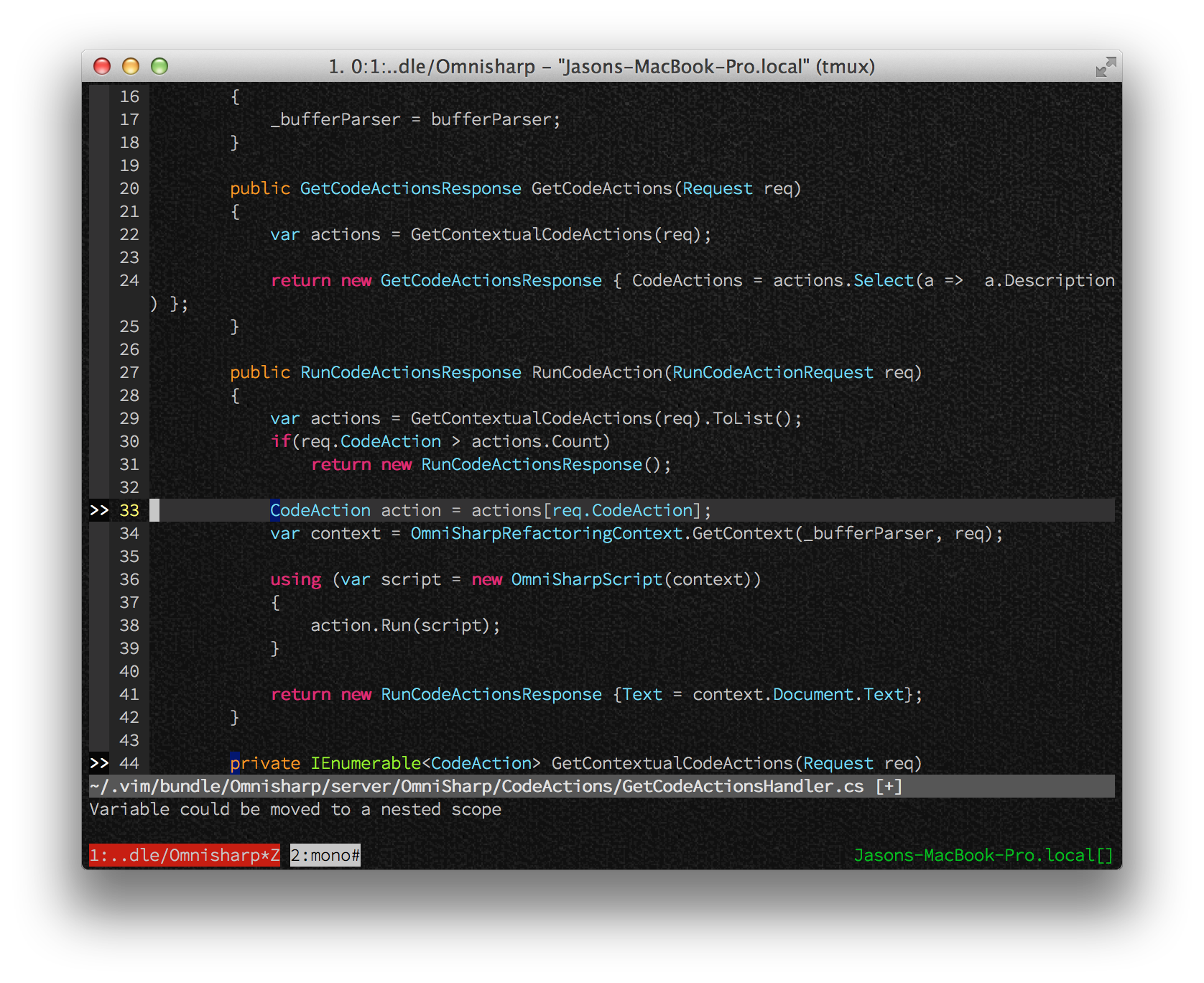
Task: Click line number 27 in the gutter
Action: pyautogui.click(x=129, y=372)
